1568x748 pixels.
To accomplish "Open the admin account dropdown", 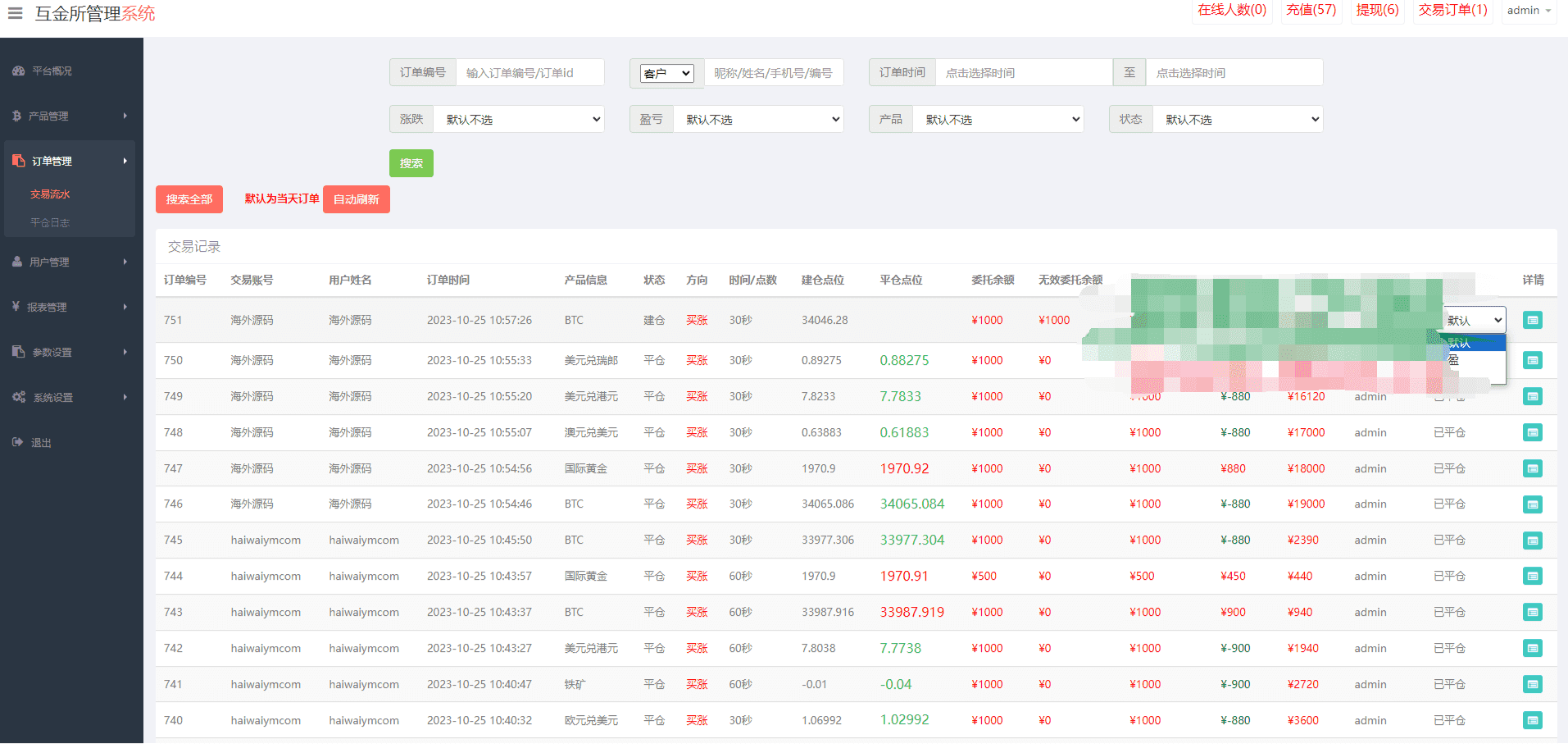I will (x=1529, y=11).
